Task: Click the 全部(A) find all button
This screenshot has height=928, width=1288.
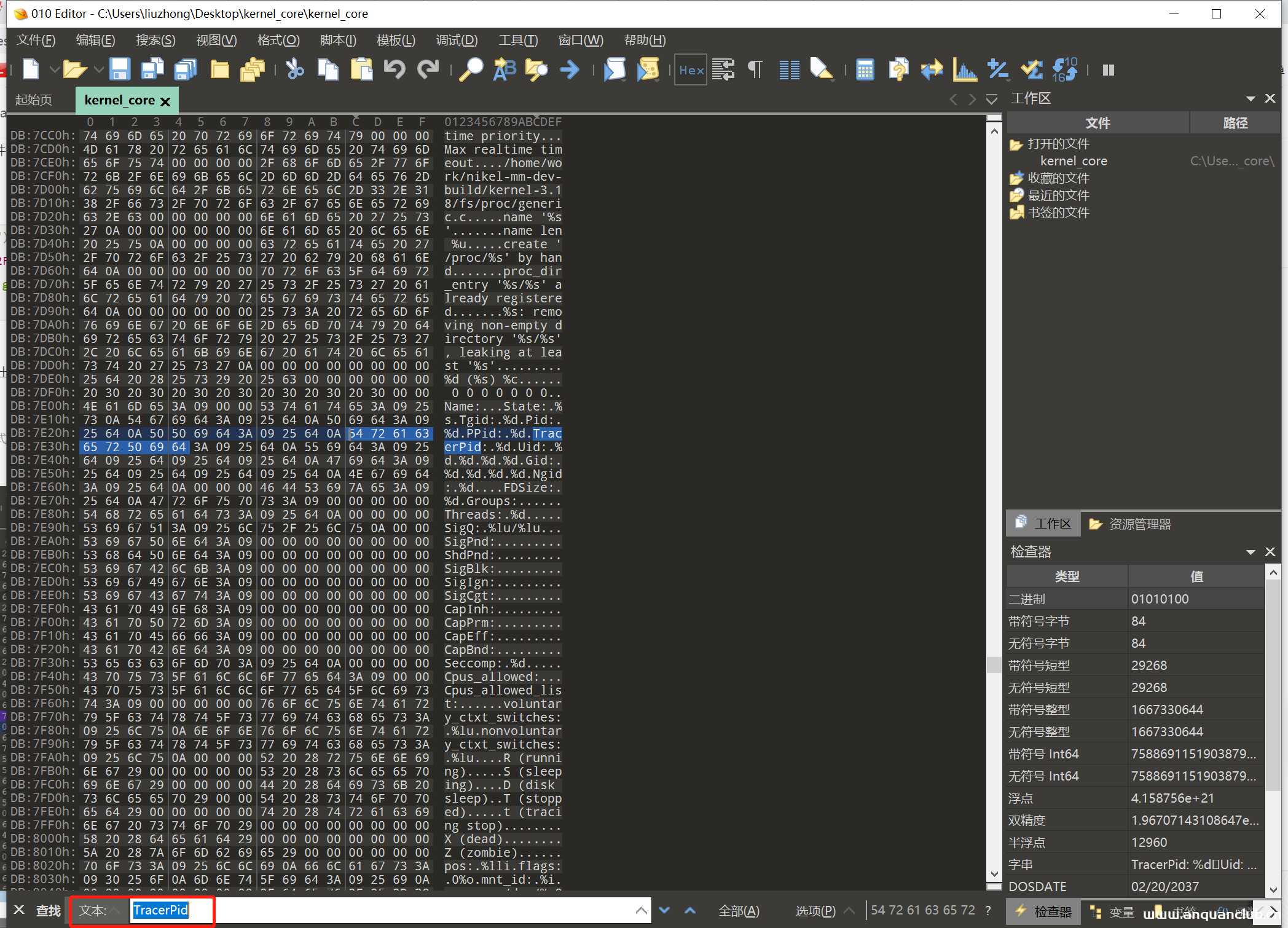Action: pyautogui.click(x=739, y=911)
